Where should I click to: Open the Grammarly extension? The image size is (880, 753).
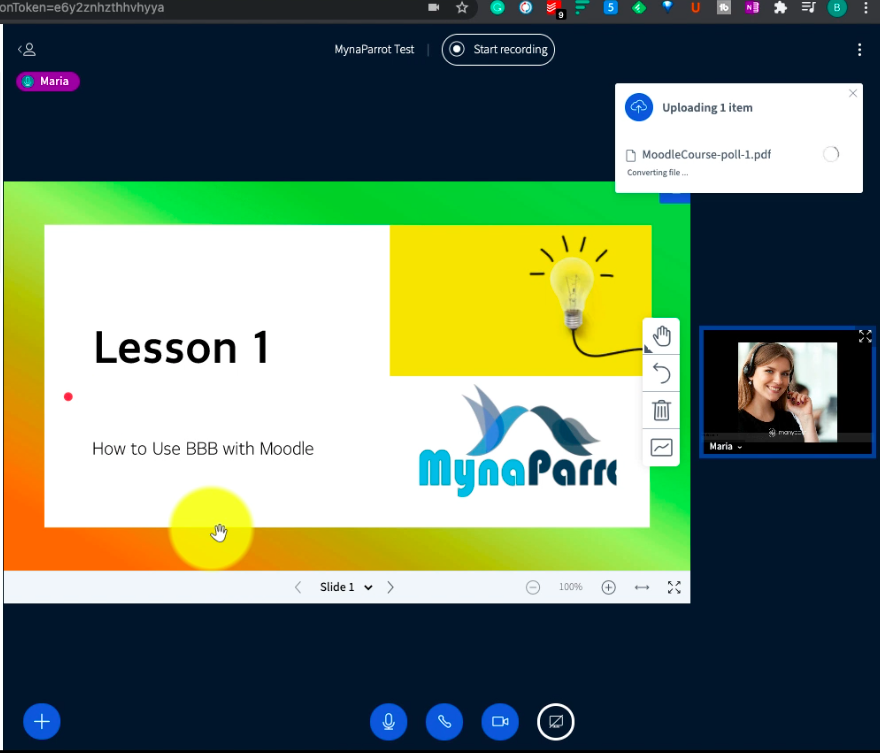click(497, 8)
